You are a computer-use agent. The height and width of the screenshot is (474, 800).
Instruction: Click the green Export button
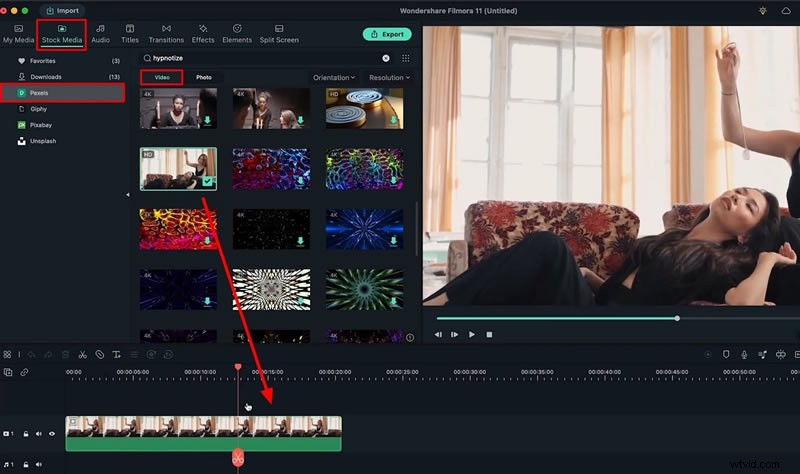387,34
